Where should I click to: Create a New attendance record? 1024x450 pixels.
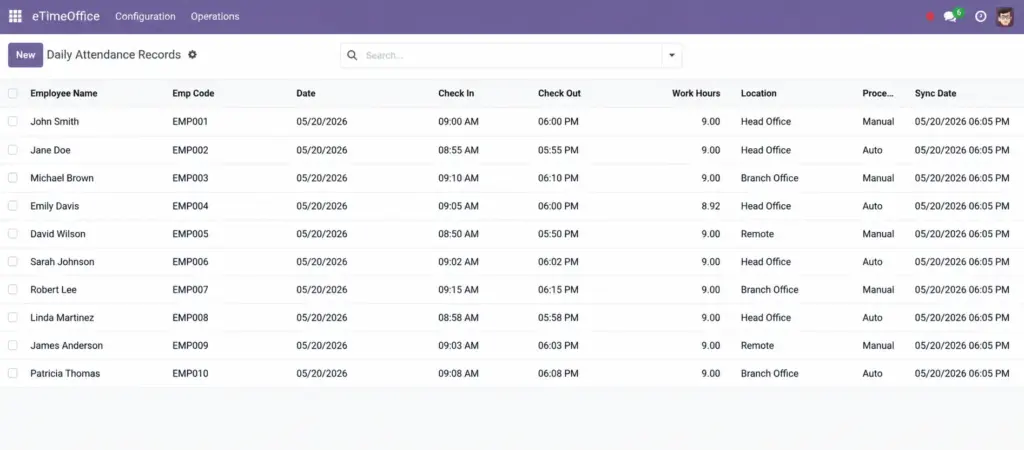25,55
